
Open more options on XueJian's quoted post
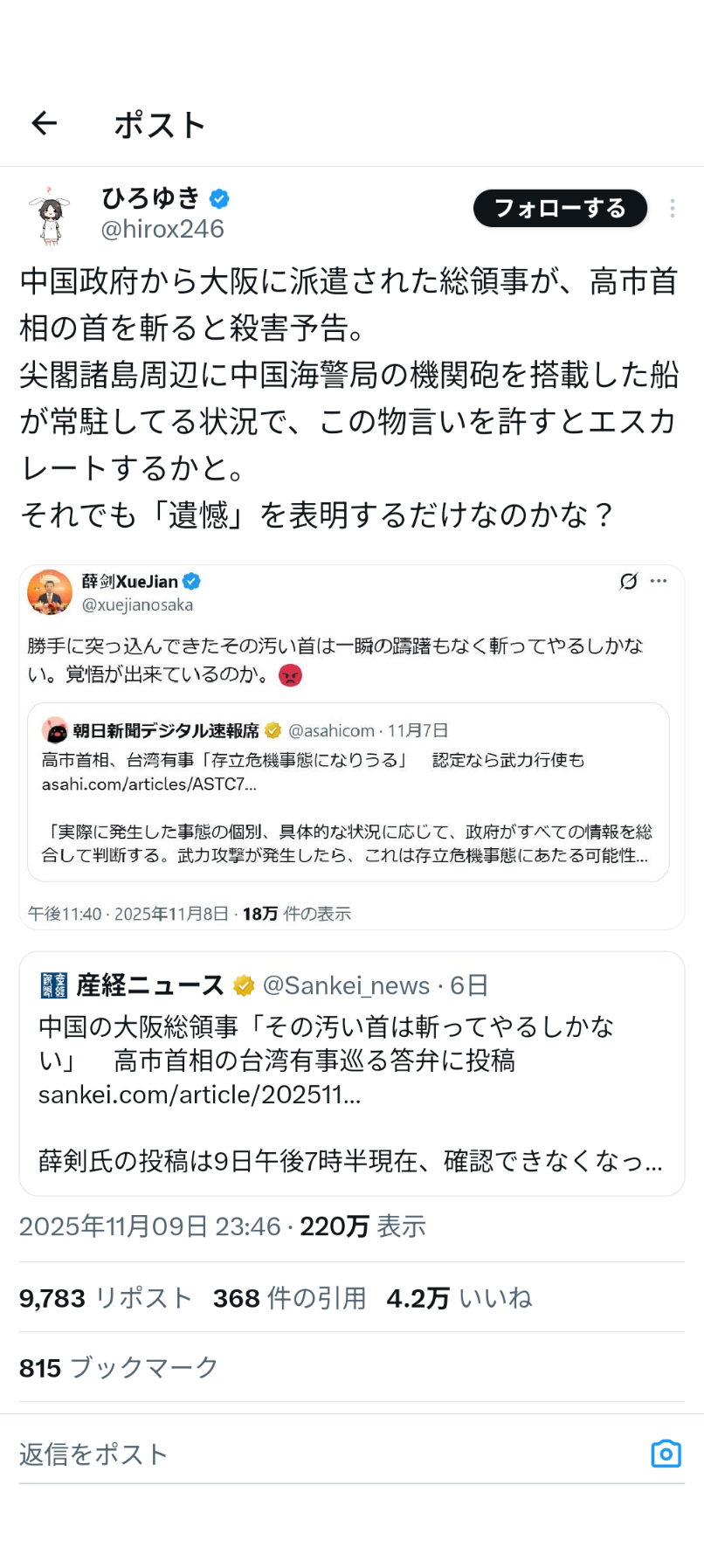click(659, 582)
